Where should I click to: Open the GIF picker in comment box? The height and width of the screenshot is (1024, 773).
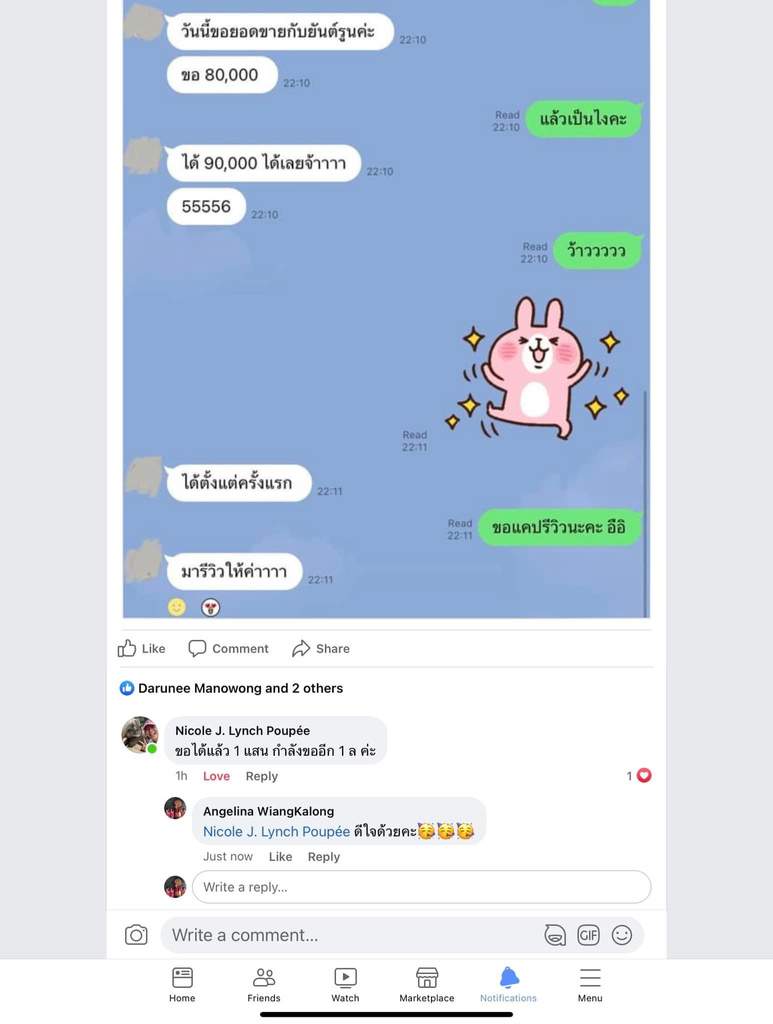tap(588, 935)
